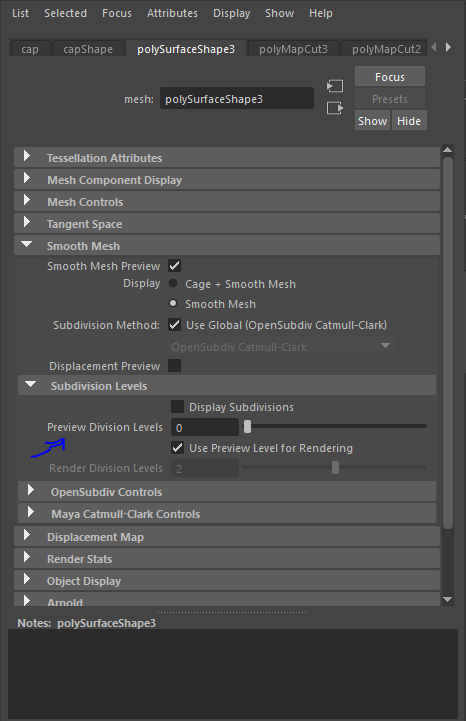This screenshot has height=721, width=466.
Task: Open OpenSubdiv Catmull-Clark method dropdown
Action: (x=280, y=347)
